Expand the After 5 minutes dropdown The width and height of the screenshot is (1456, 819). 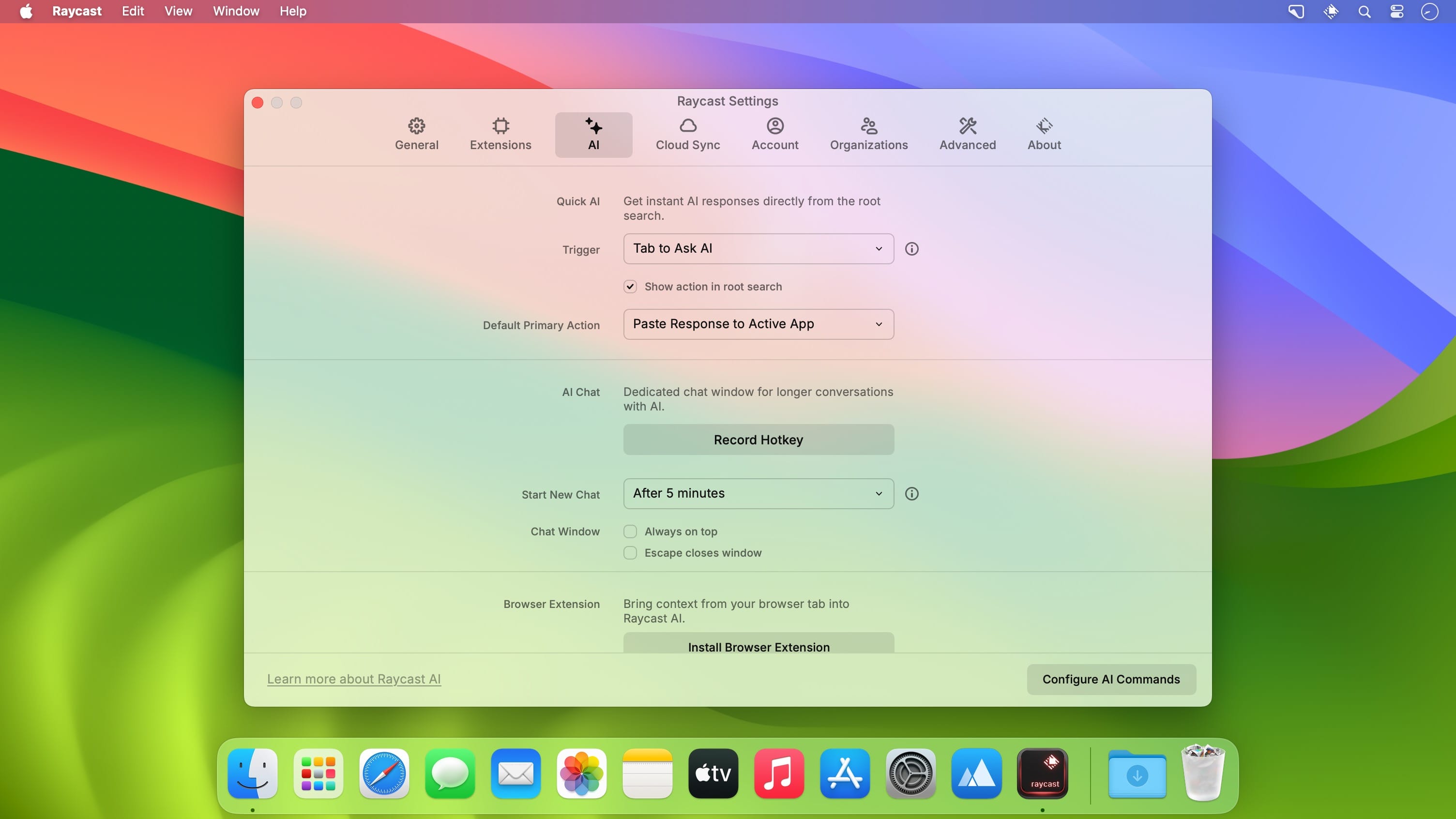point(758,493)
